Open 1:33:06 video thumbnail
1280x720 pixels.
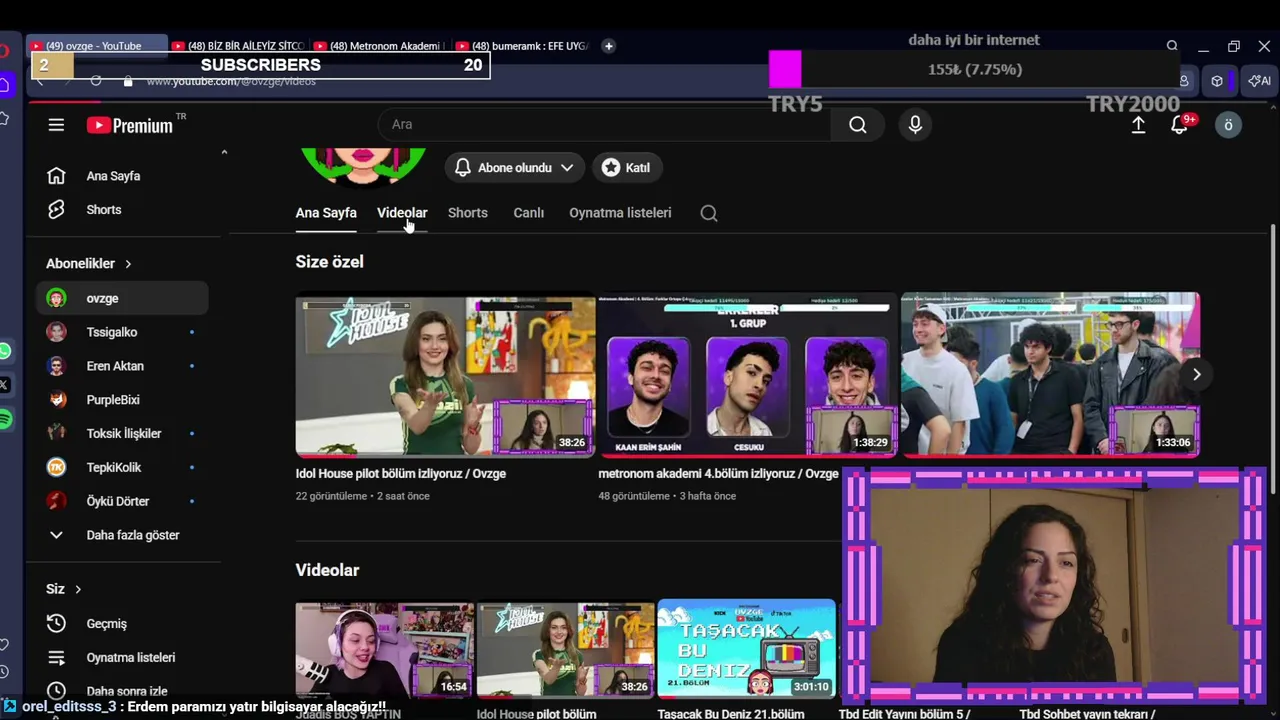[x=1050, y=375]
